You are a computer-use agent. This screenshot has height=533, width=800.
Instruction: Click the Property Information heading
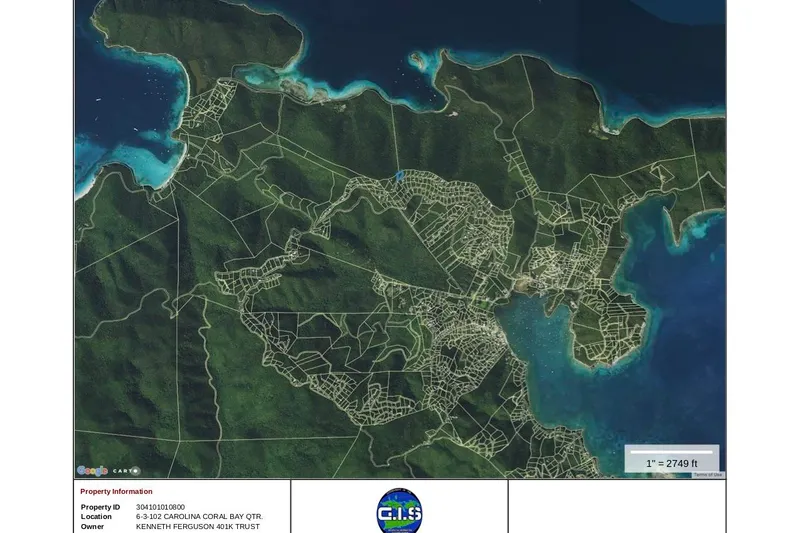pos(116,492)
